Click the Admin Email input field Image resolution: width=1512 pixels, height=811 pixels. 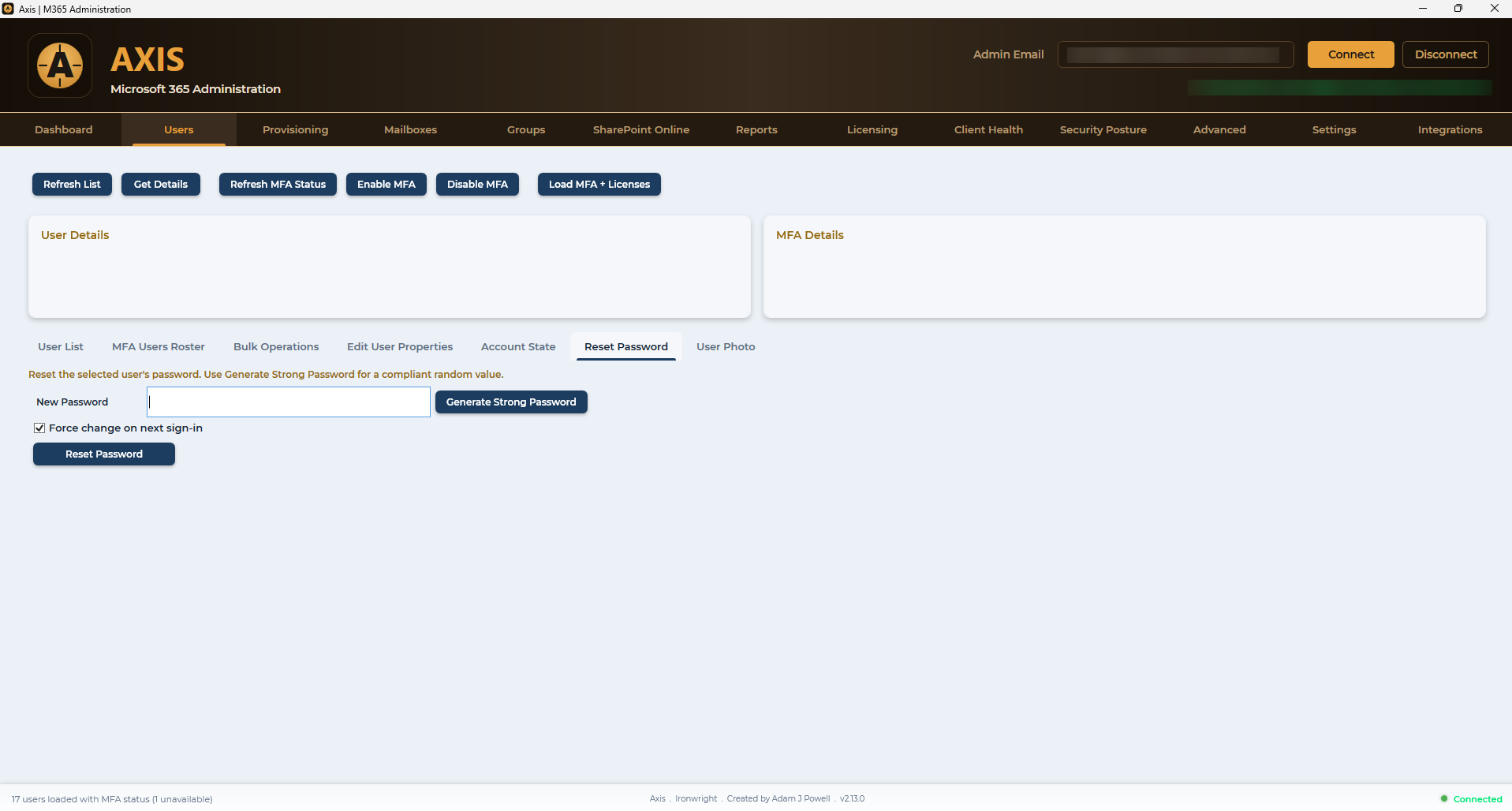point(1175,54)
